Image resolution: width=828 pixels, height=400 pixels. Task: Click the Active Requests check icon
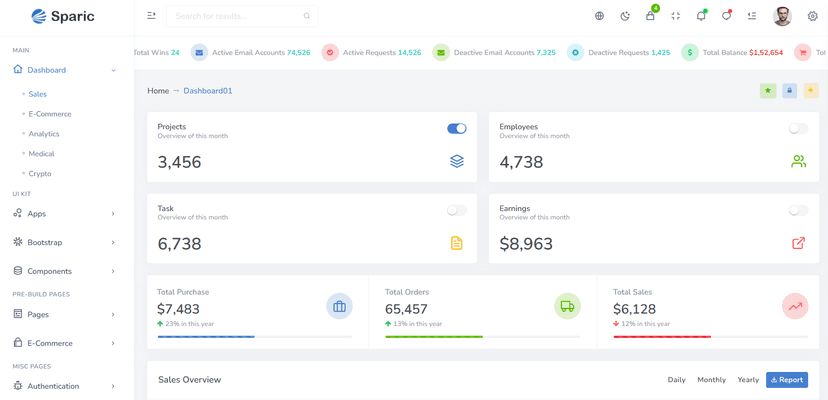click(x=330, y=52)
